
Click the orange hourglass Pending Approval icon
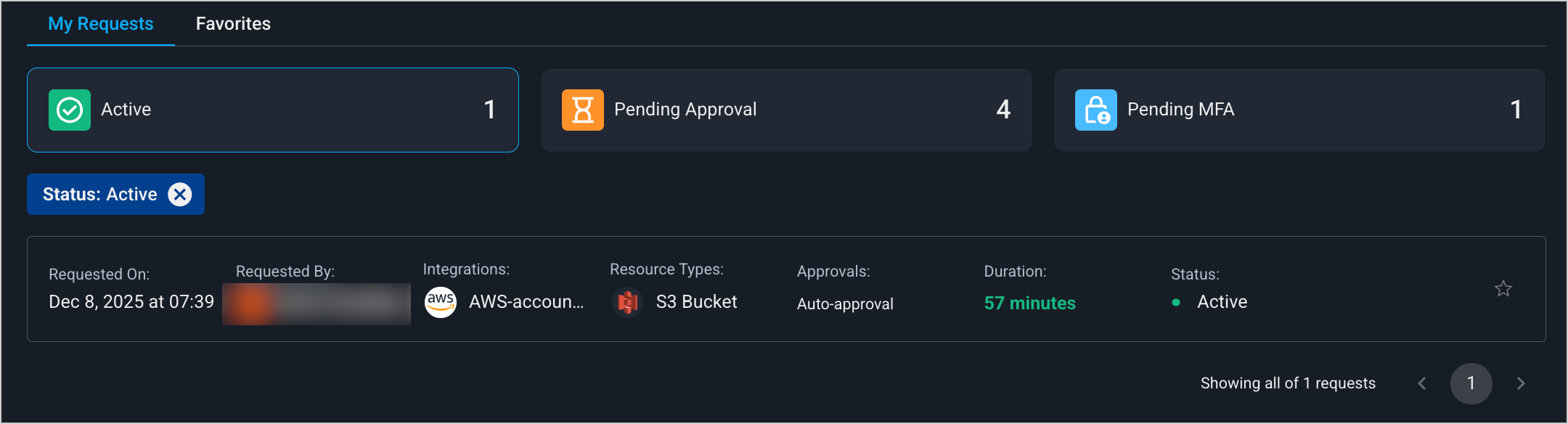[582, 110]
